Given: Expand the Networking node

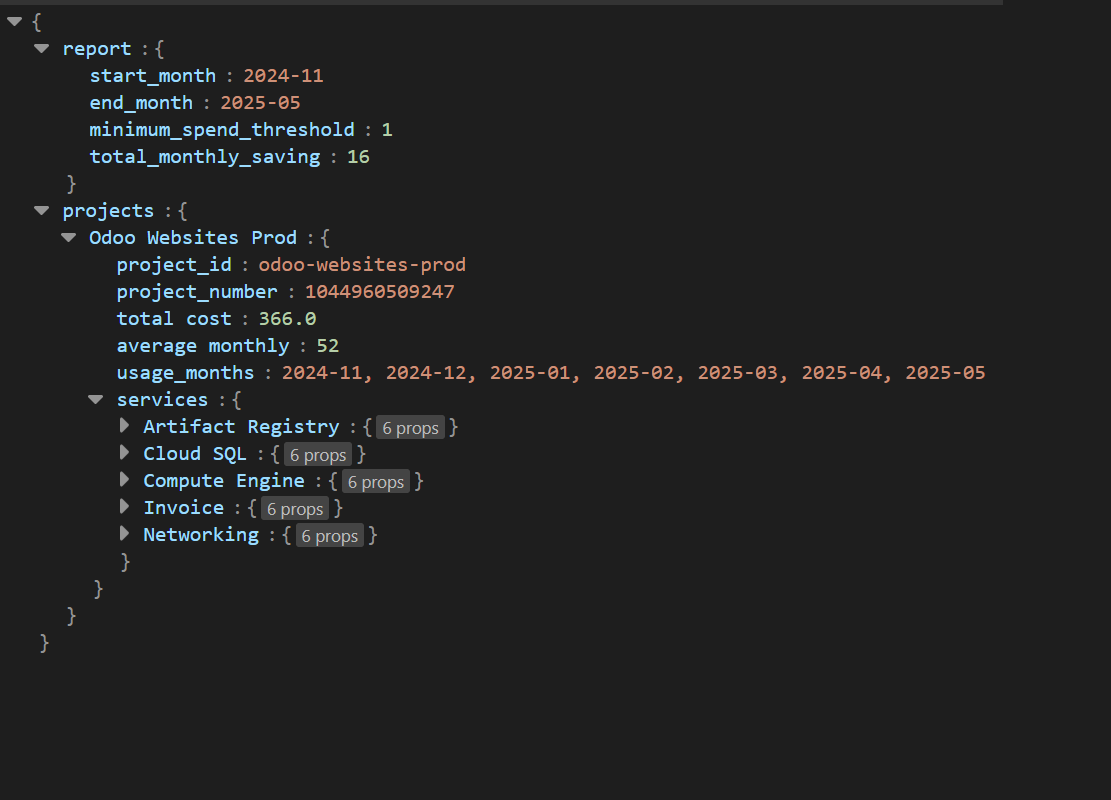Looking at the screenshot, I should (x=124, y=533).
